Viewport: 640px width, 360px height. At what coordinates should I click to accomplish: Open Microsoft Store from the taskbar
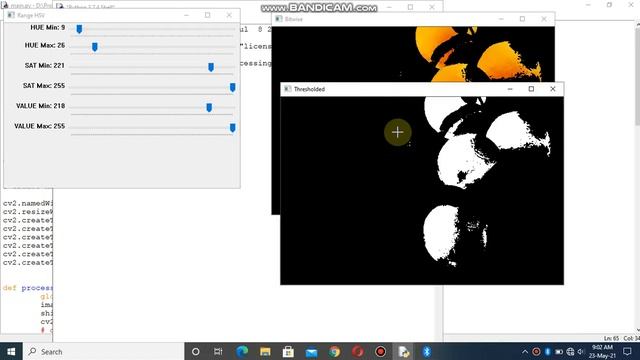pos(288,351)
